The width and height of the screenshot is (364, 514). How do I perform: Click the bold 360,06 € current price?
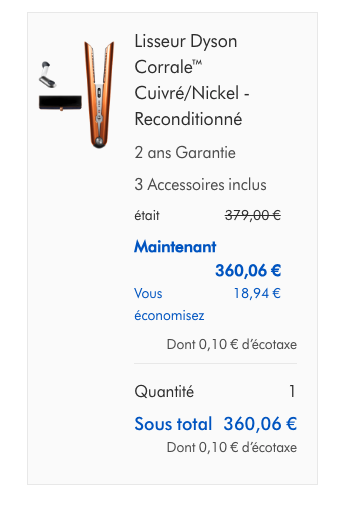248,270
